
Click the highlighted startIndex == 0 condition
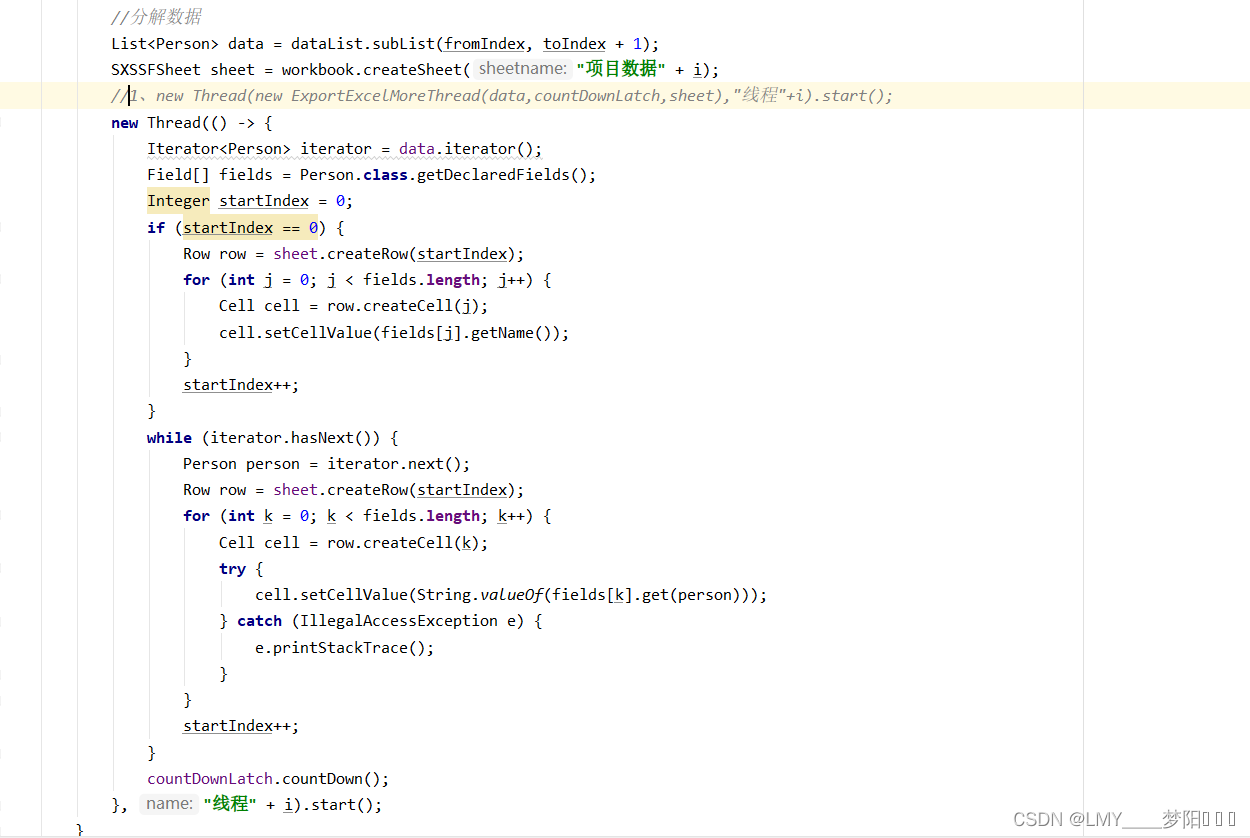(x=250, y=227)
